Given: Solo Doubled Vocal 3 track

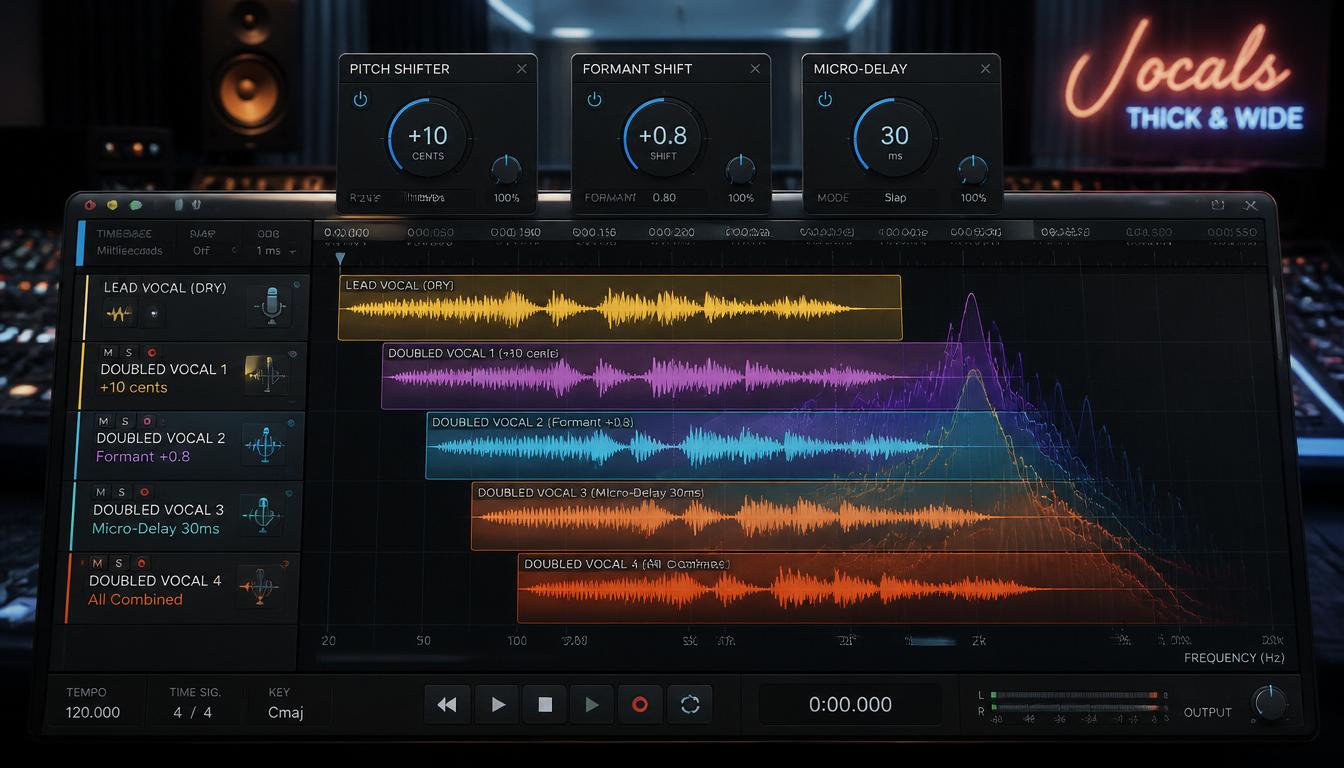Looking at the screenshot, I should (x=121, y=492).
